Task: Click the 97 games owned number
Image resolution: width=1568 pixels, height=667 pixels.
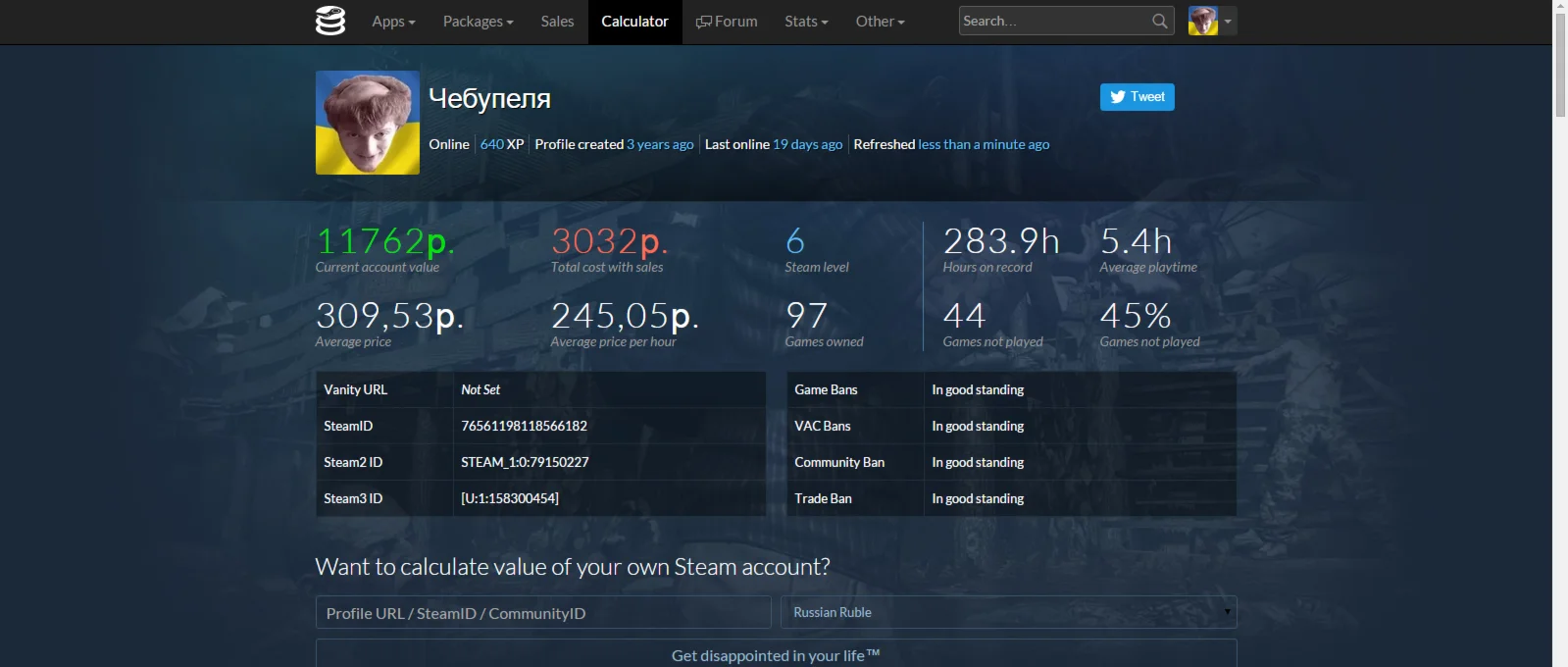Action: click(807, 316)
